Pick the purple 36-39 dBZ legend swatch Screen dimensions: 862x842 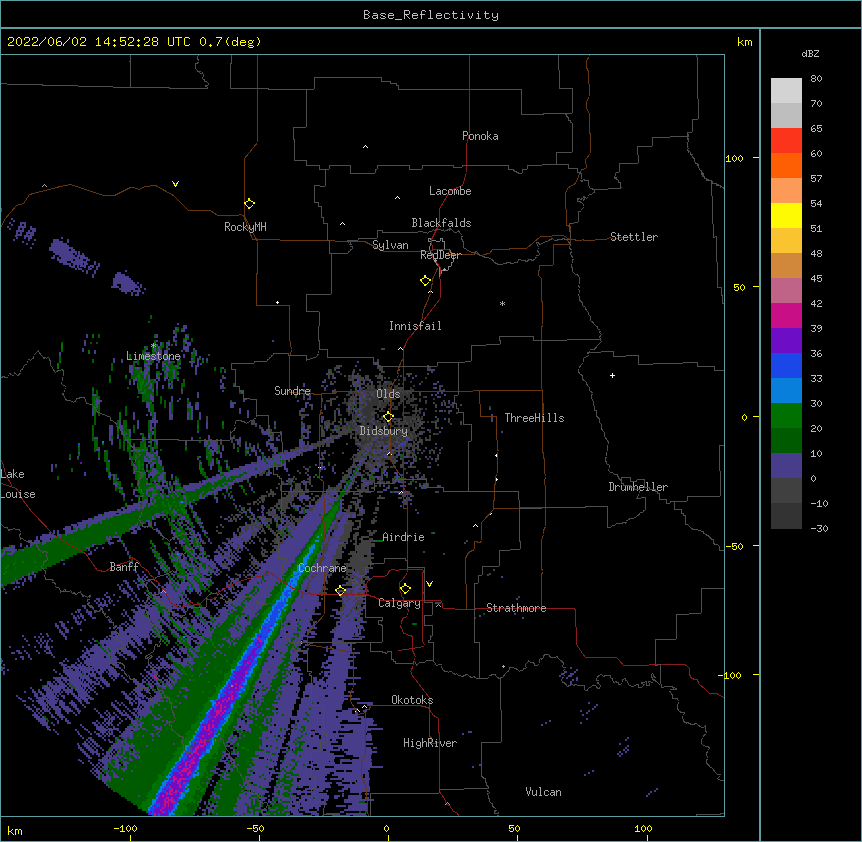(x=786, y=341)
